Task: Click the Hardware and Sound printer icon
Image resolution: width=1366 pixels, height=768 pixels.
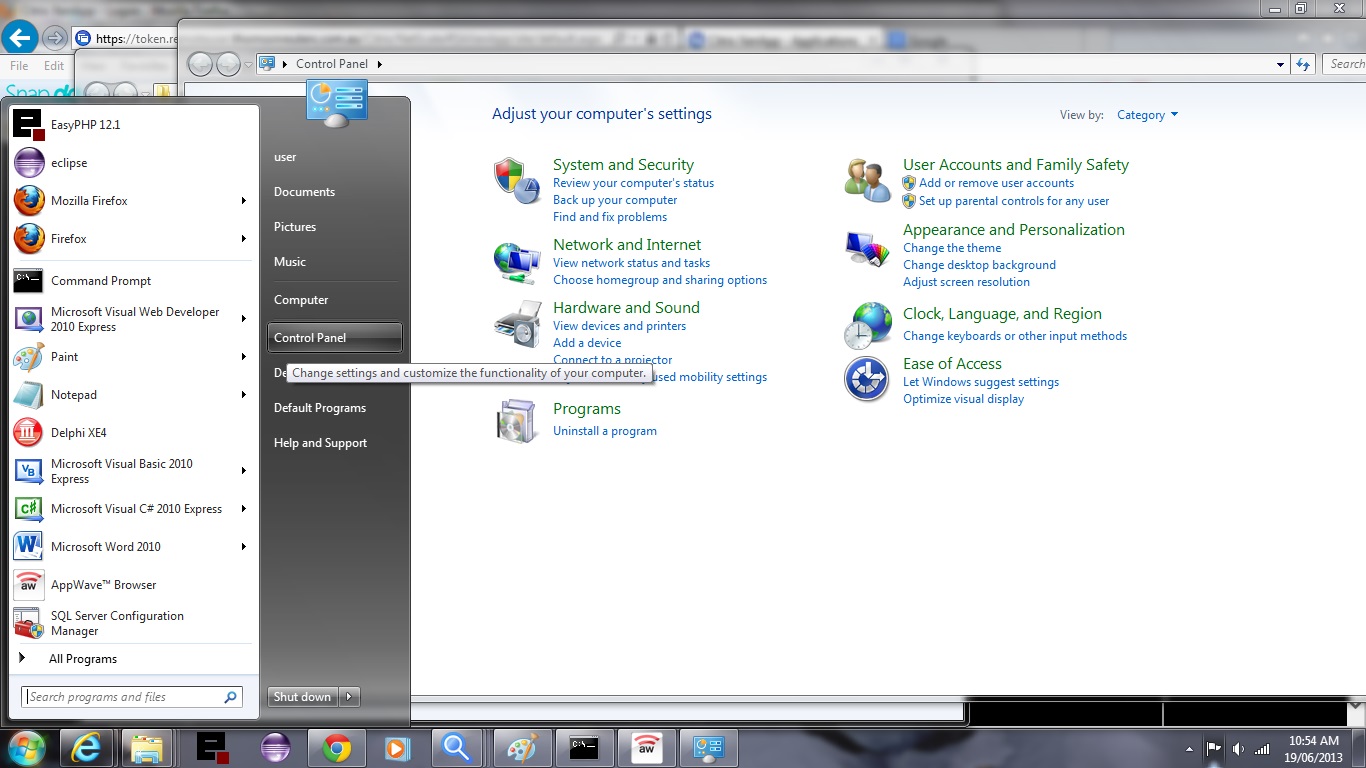Action: coord(517,323)
